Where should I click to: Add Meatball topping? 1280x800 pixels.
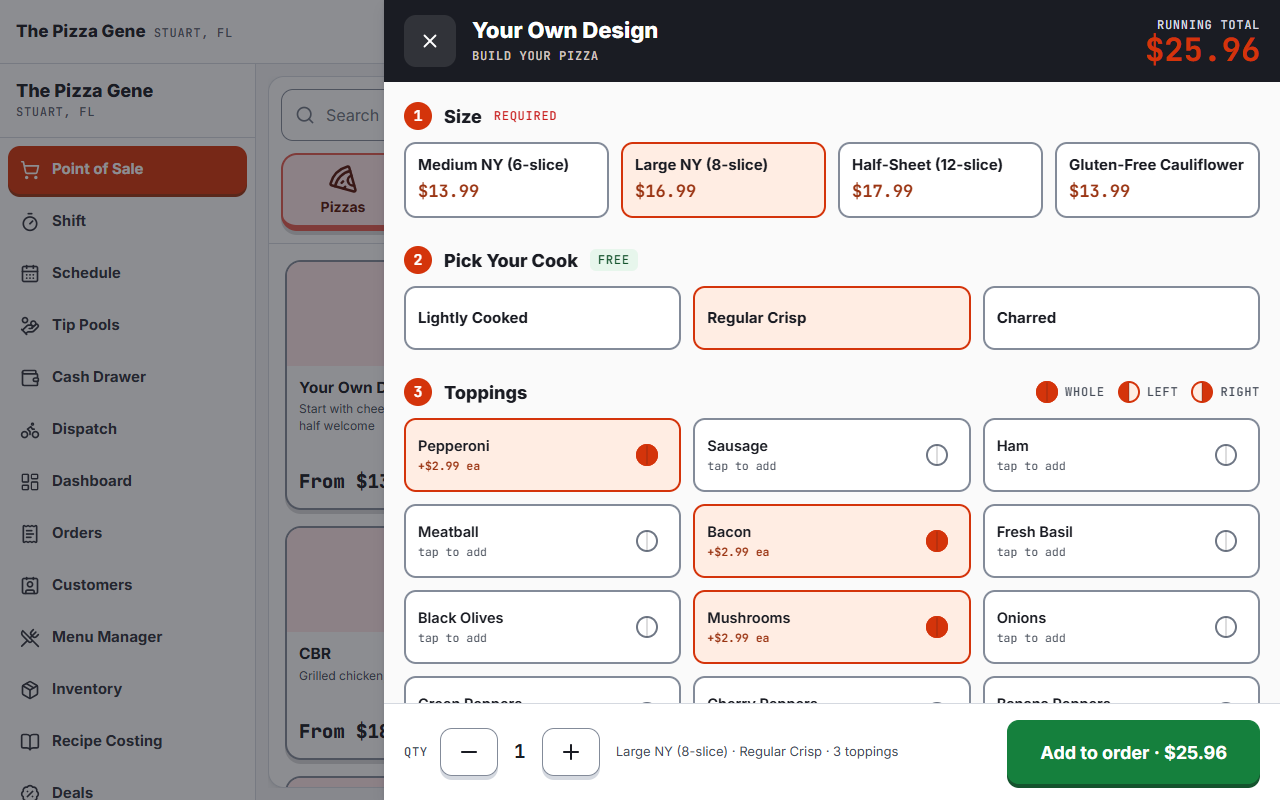[x=542, y=541]
